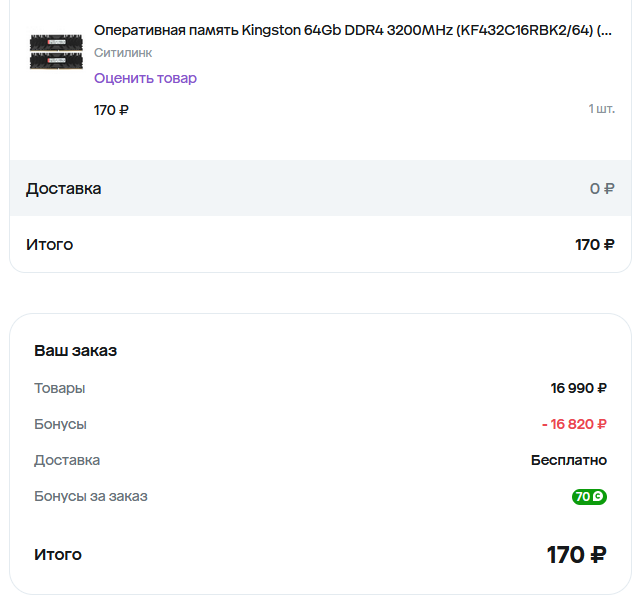Click the Доставка row in the grey bar

[63, 188]
